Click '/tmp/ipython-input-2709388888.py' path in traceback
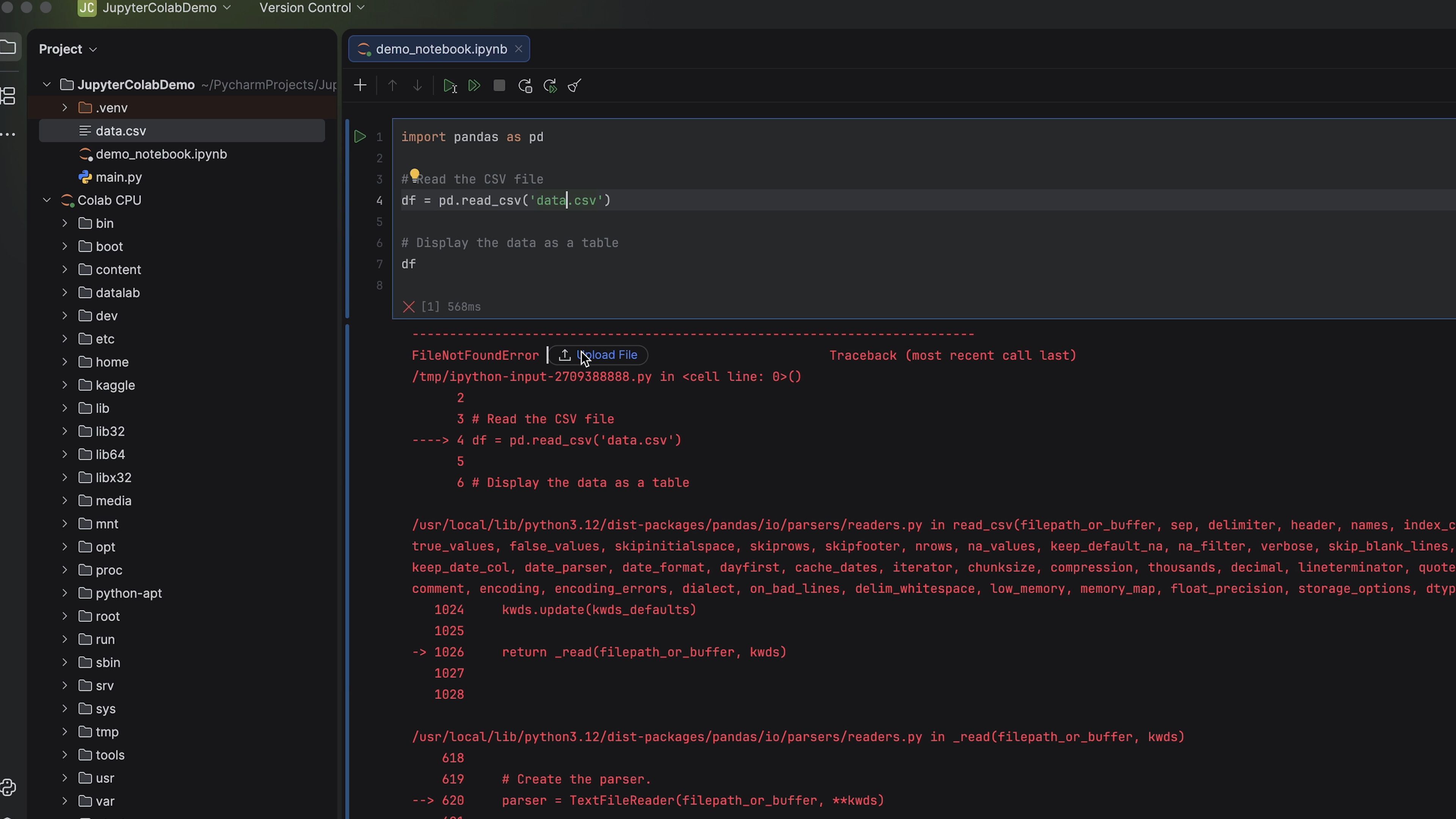The width and height of the screenshot is (1456, 819). (x=531, y=377)
